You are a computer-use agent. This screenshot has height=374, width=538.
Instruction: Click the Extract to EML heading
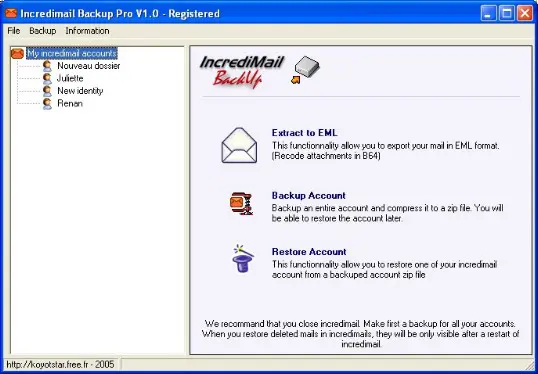pyautogui.click(x=305, y=133)
